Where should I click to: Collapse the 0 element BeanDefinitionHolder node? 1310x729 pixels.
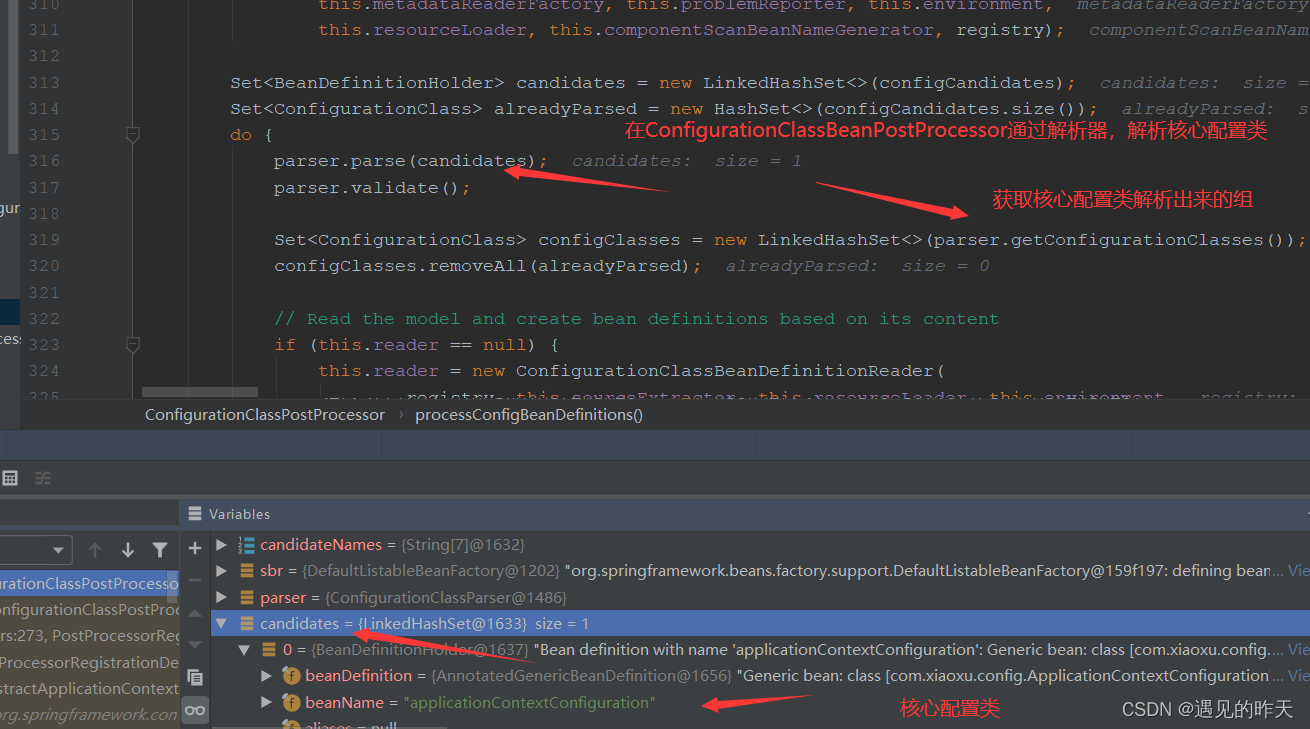click(x=243, y=650)
